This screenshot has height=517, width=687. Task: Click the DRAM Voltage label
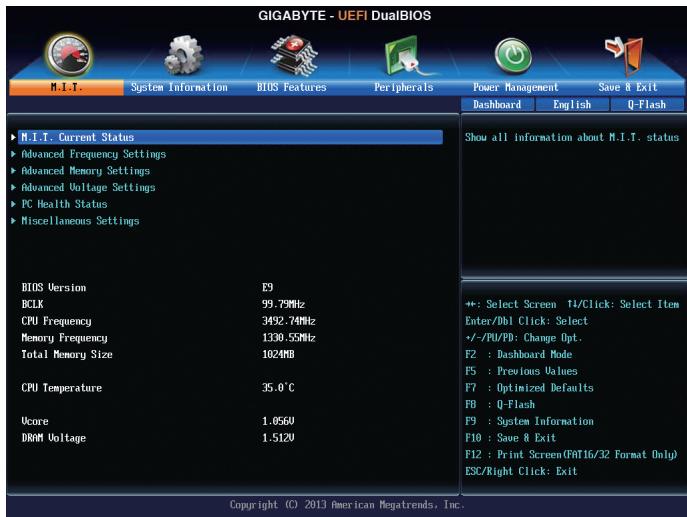[54, 438]
